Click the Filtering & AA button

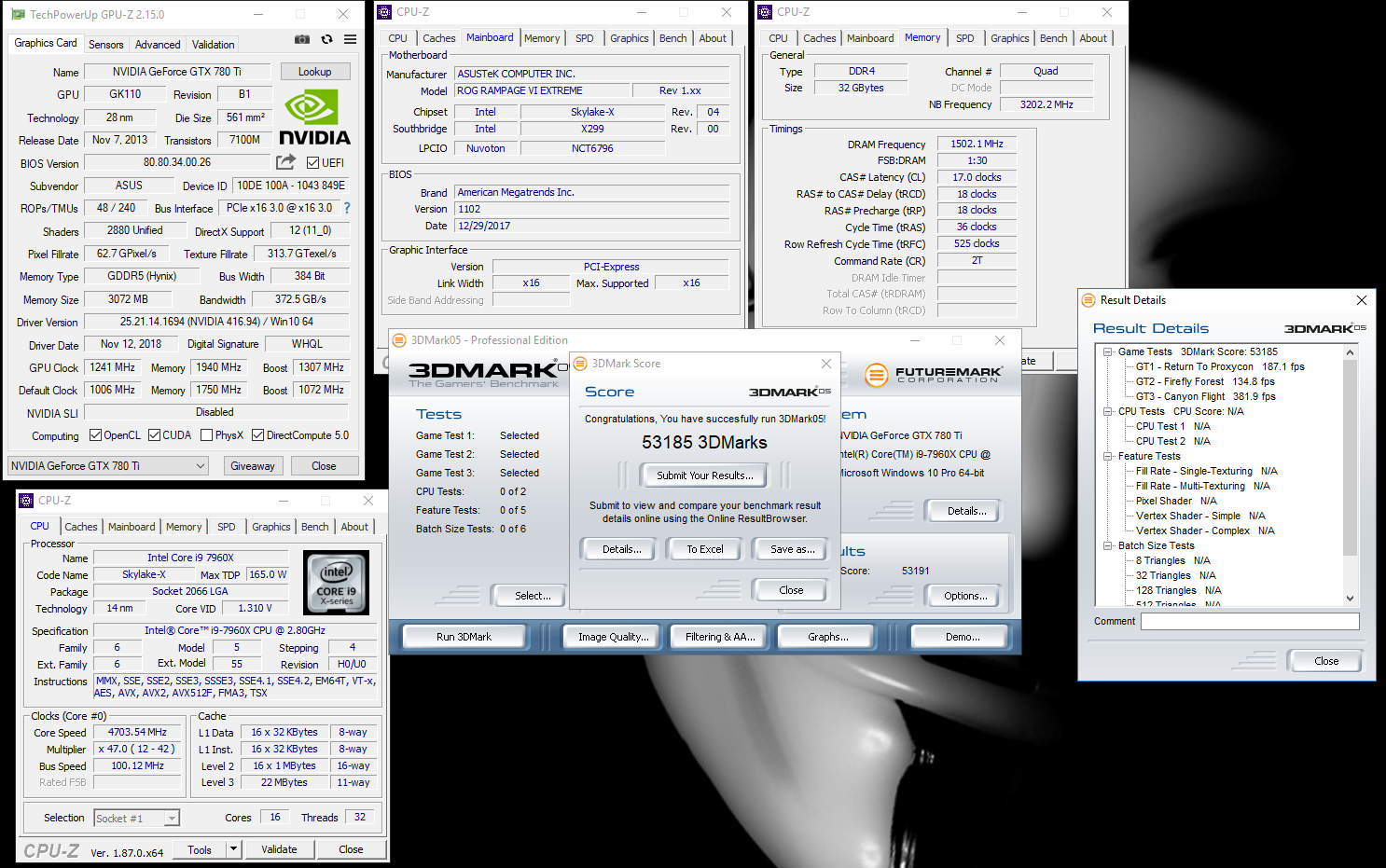[x=720, y=637]
